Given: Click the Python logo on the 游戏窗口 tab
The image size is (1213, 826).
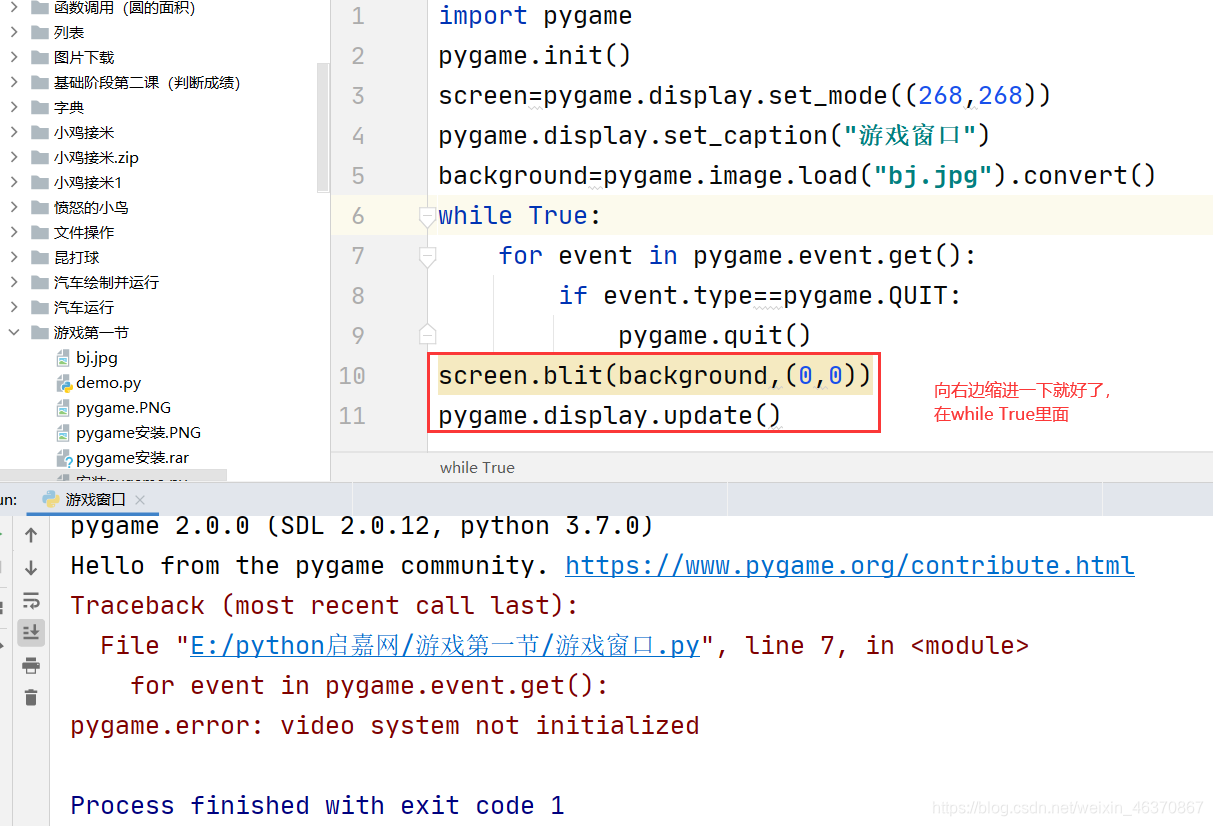Looking at the screenshot, I should pos(51,498).
